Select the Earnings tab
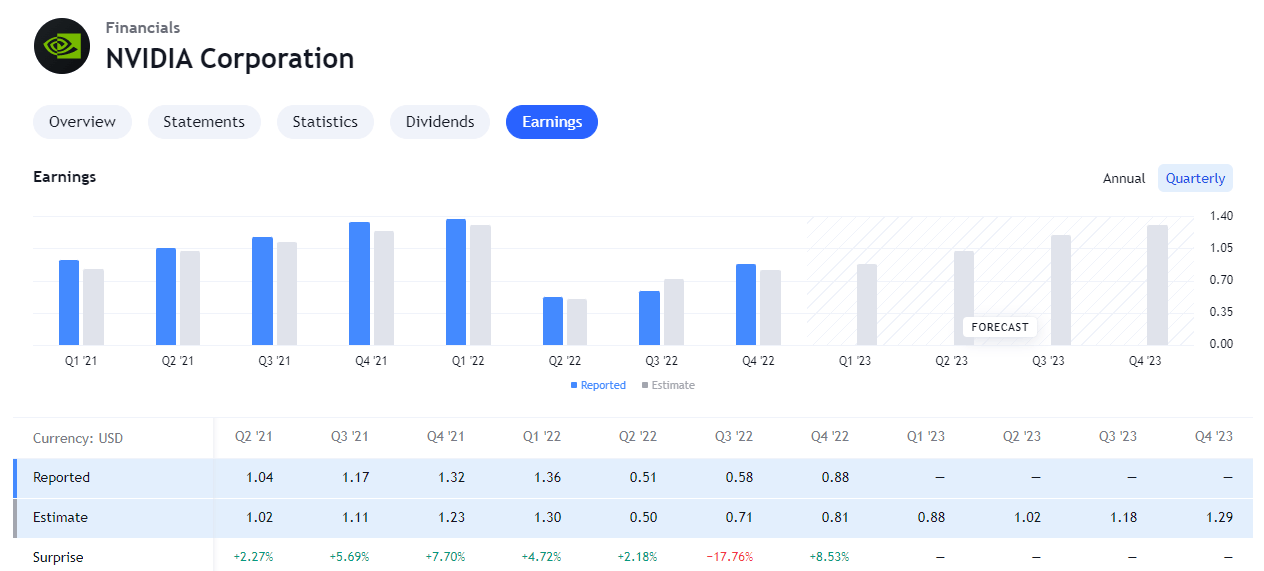This screenshot has width=1264, height=571. pos(552,122)
